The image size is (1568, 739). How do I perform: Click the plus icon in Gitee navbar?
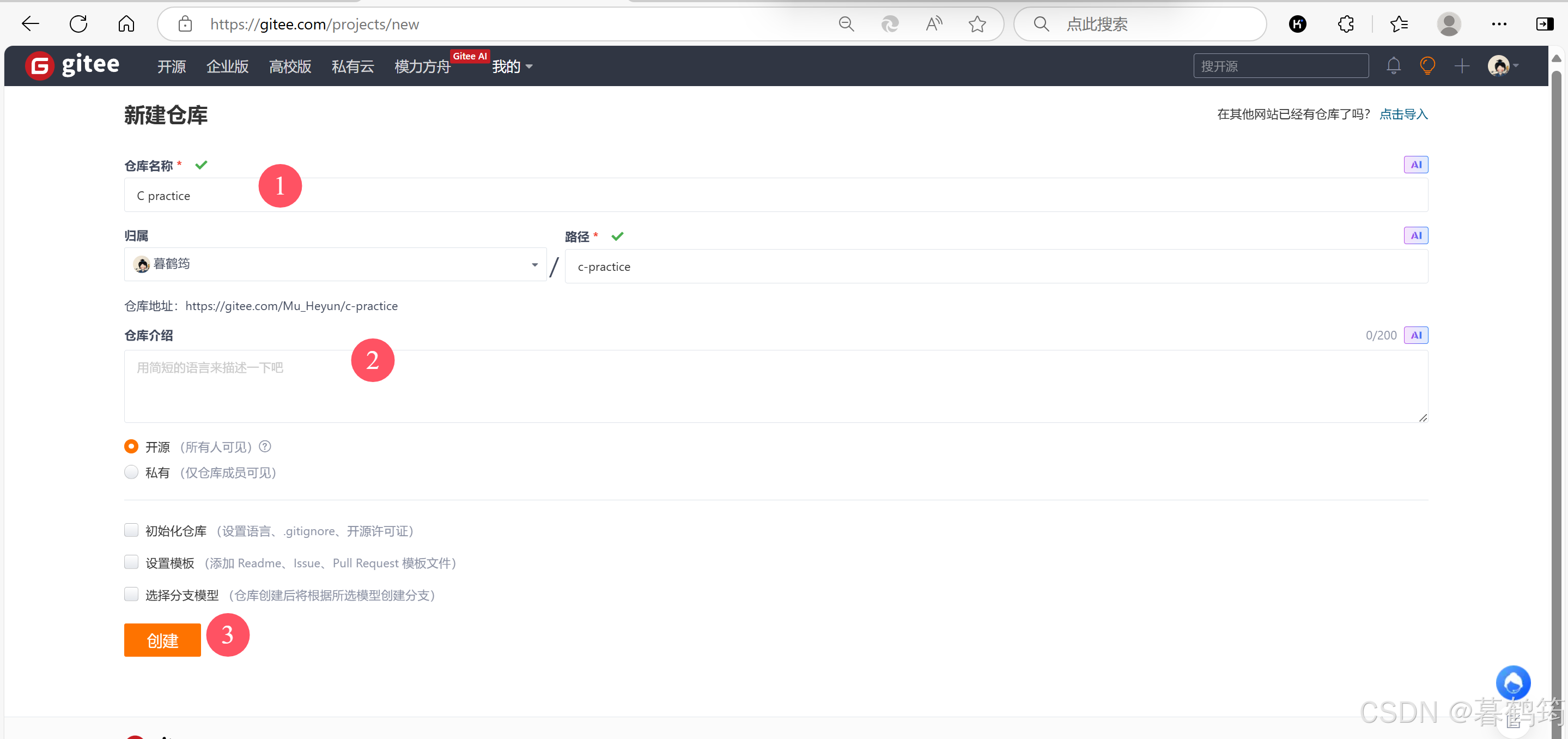(1461, 66)
